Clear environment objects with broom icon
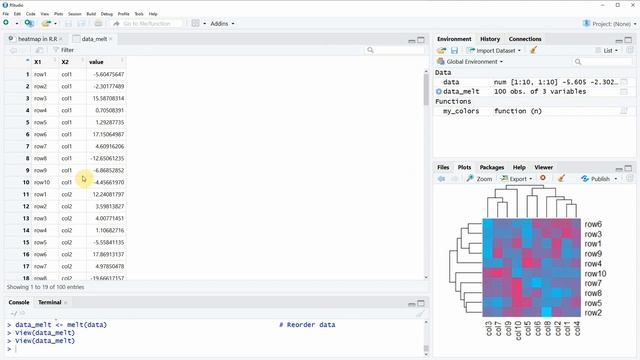Image resolution: width=640 pixels, height=360 pixels. point(533,51)
